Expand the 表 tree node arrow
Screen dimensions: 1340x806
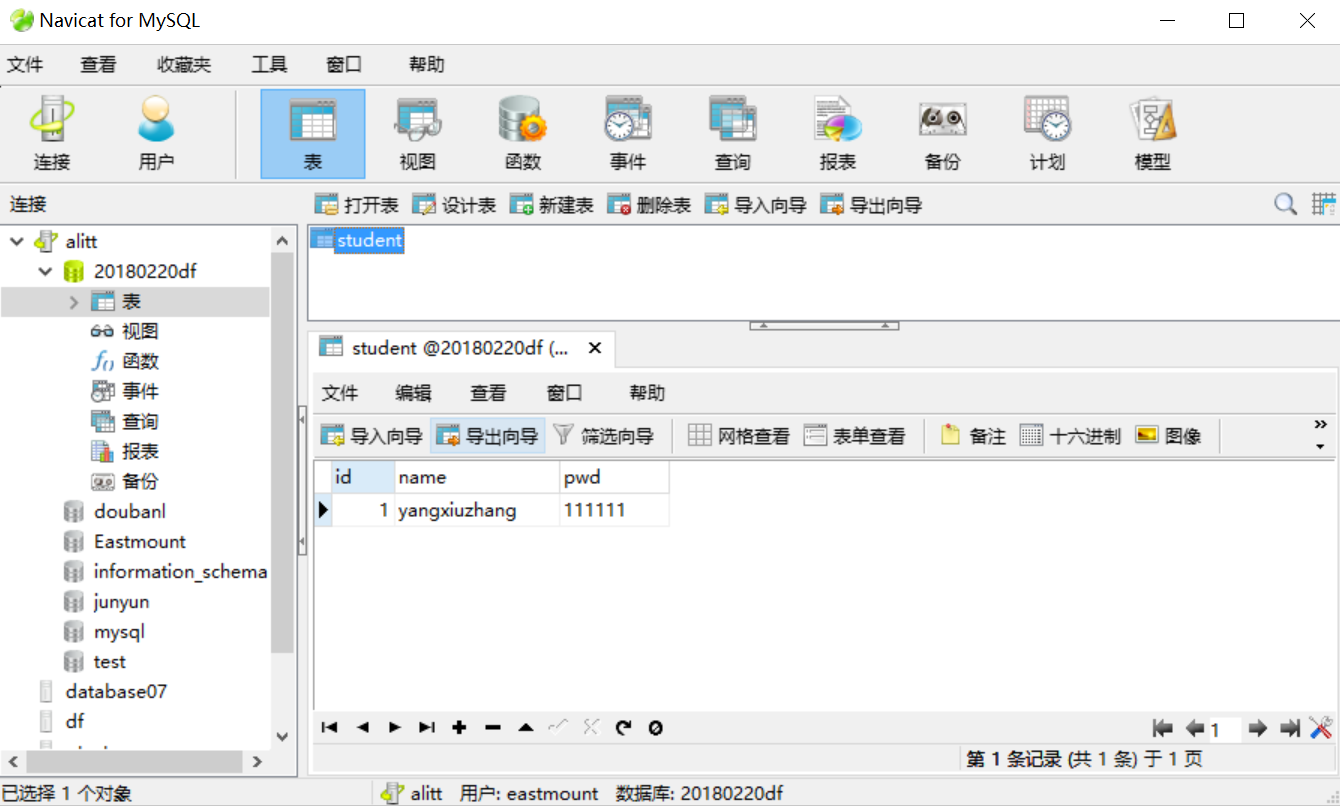[x=74, y=301]
